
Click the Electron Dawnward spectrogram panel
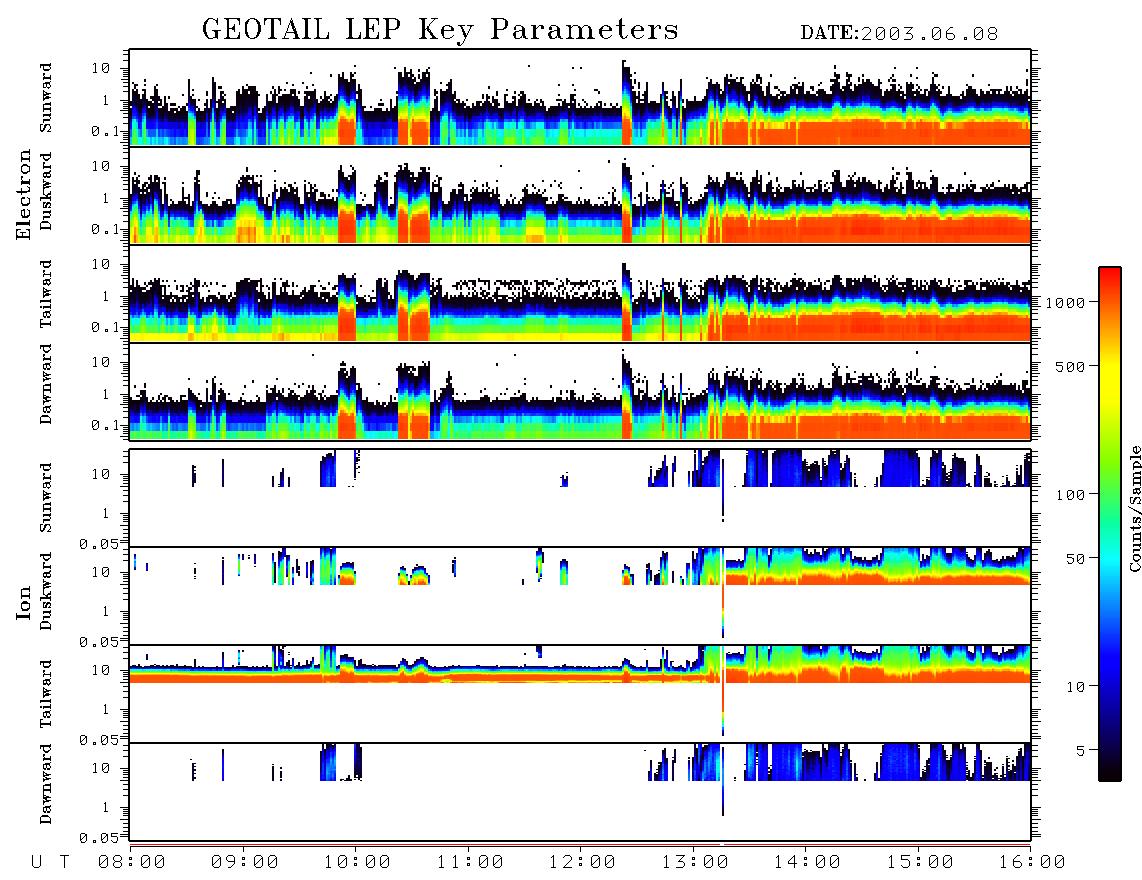click(x=580, y=392)
